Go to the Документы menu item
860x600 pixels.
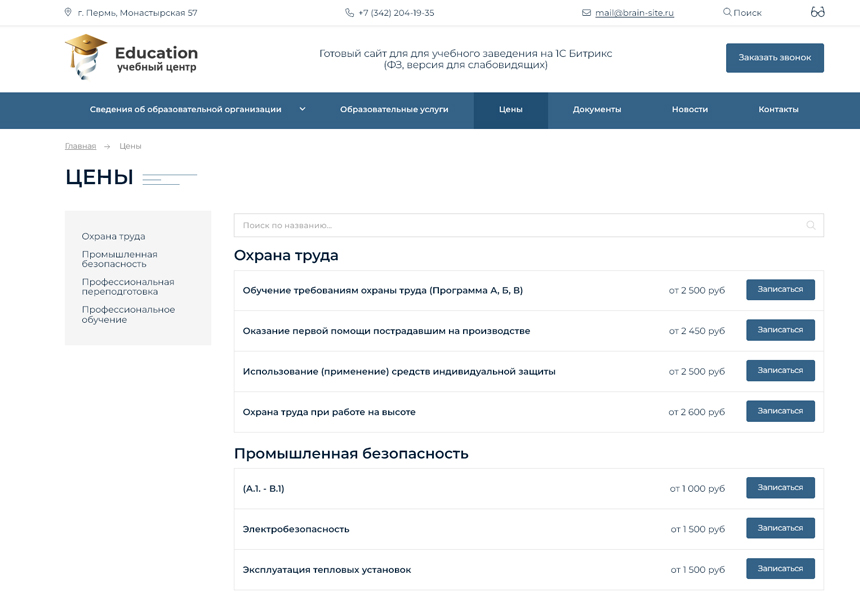pyautogui.click(x=597, y=109)
